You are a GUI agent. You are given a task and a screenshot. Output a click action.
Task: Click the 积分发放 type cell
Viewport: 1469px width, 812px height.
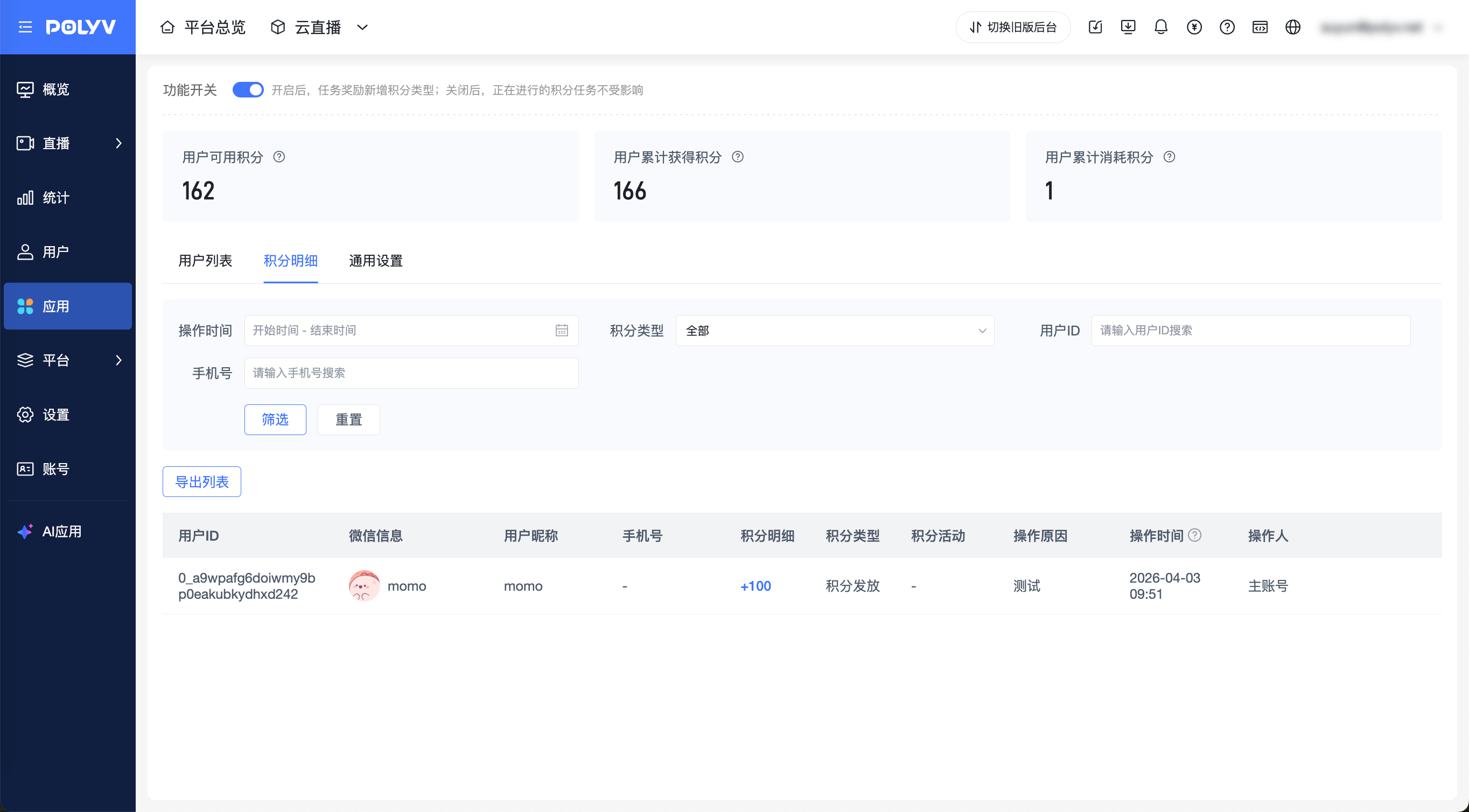coord(852,586)
